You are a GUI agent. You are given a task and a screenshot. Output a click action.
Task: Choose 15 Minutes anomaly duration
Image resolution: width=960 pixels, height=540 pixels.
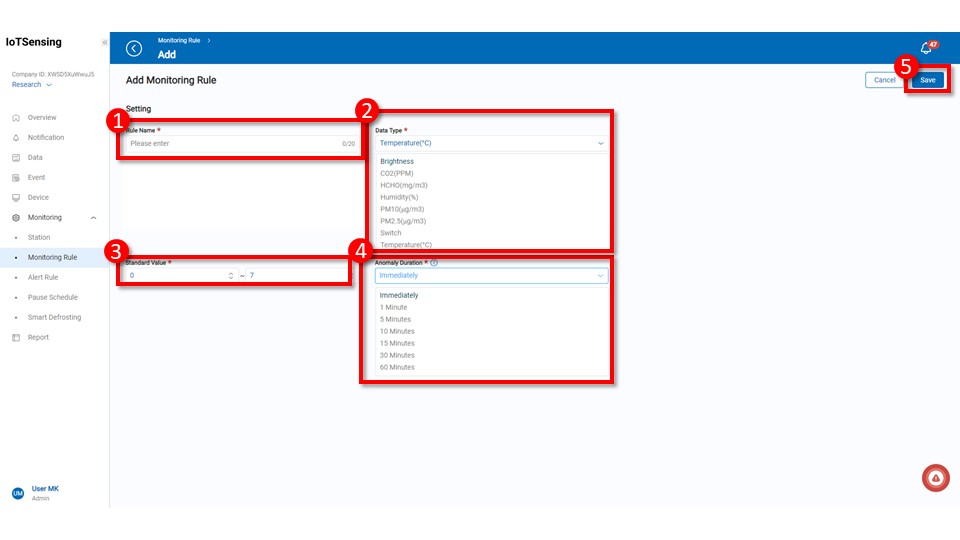[397, 343]
